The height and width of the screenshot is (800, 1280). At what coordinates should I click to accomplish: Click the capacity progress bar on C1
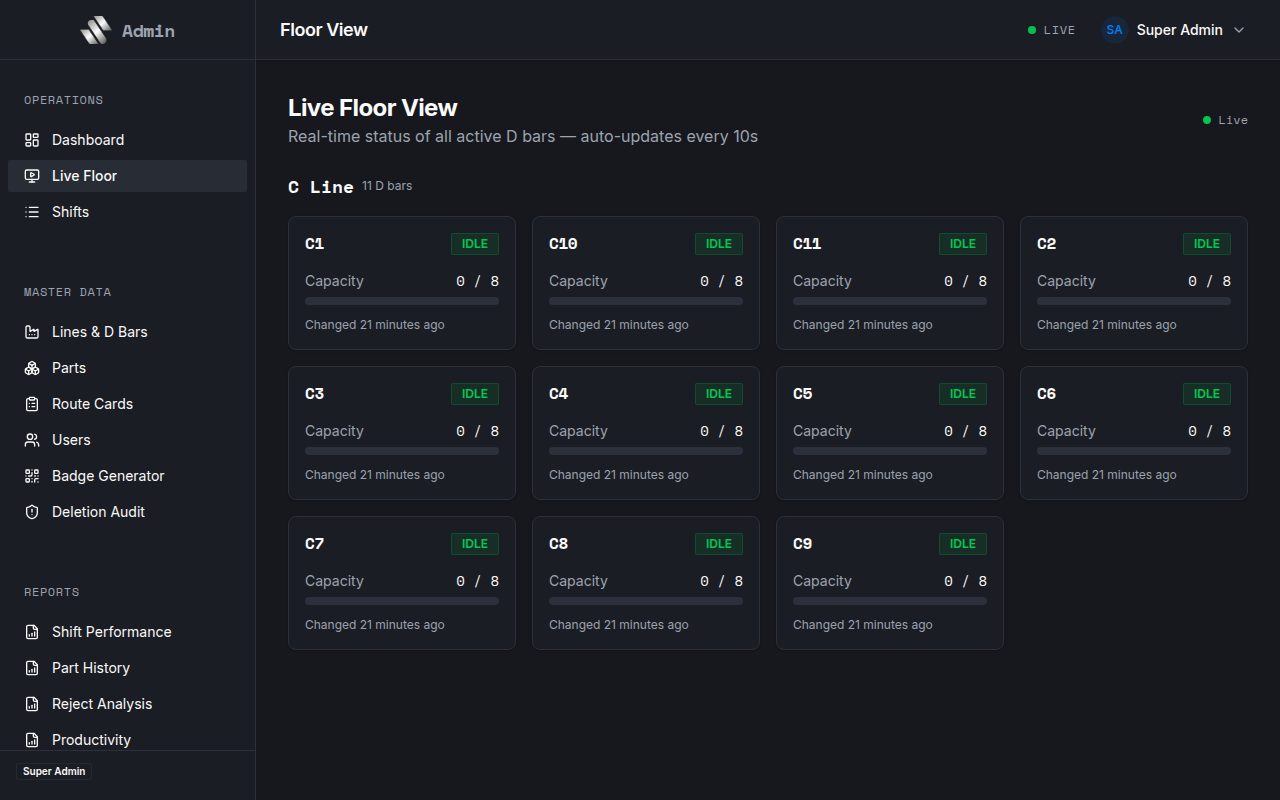coord(402,301)
